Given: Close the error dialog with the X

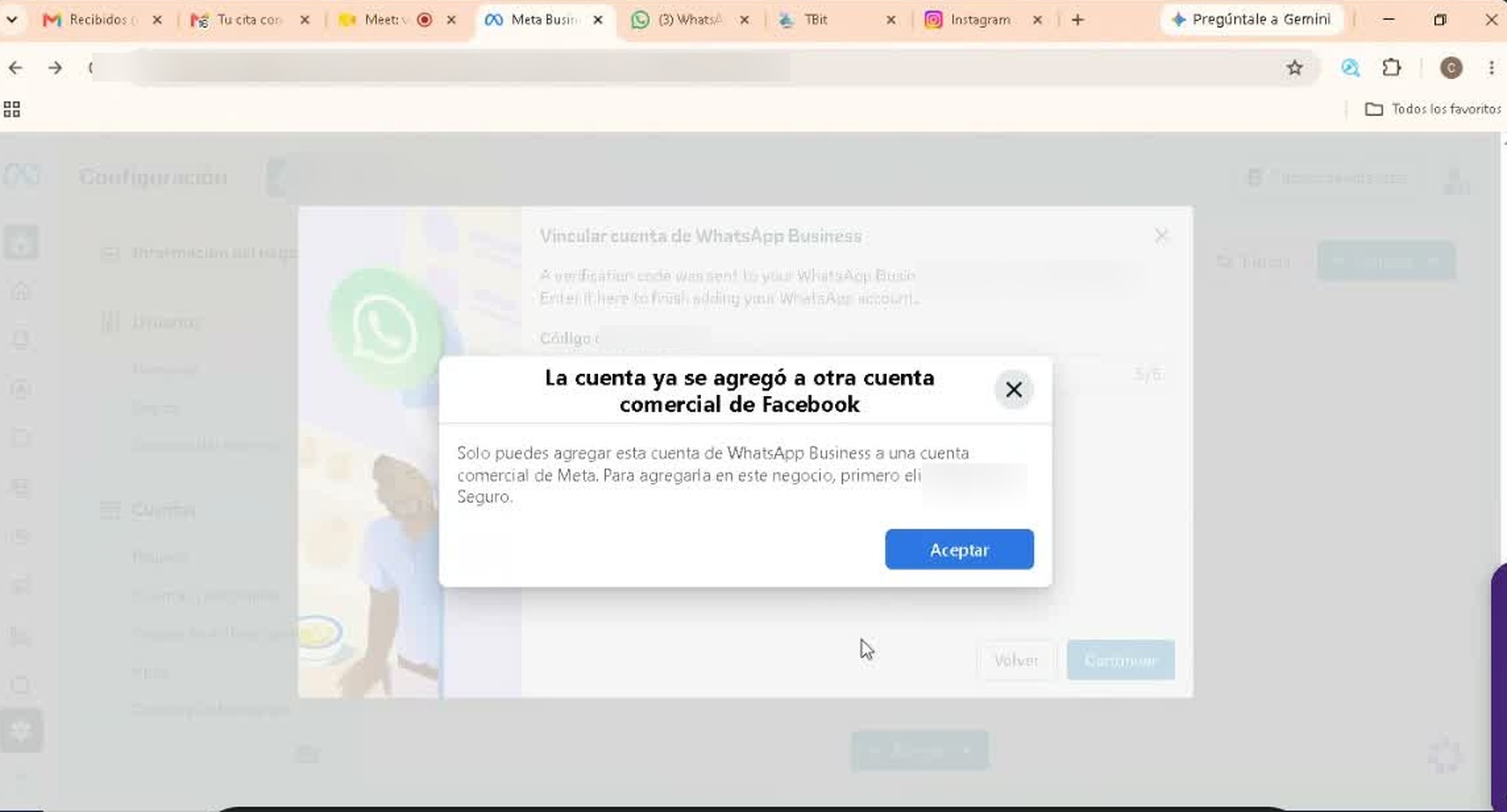Looking at the screenshot, I should point(1013,390).
